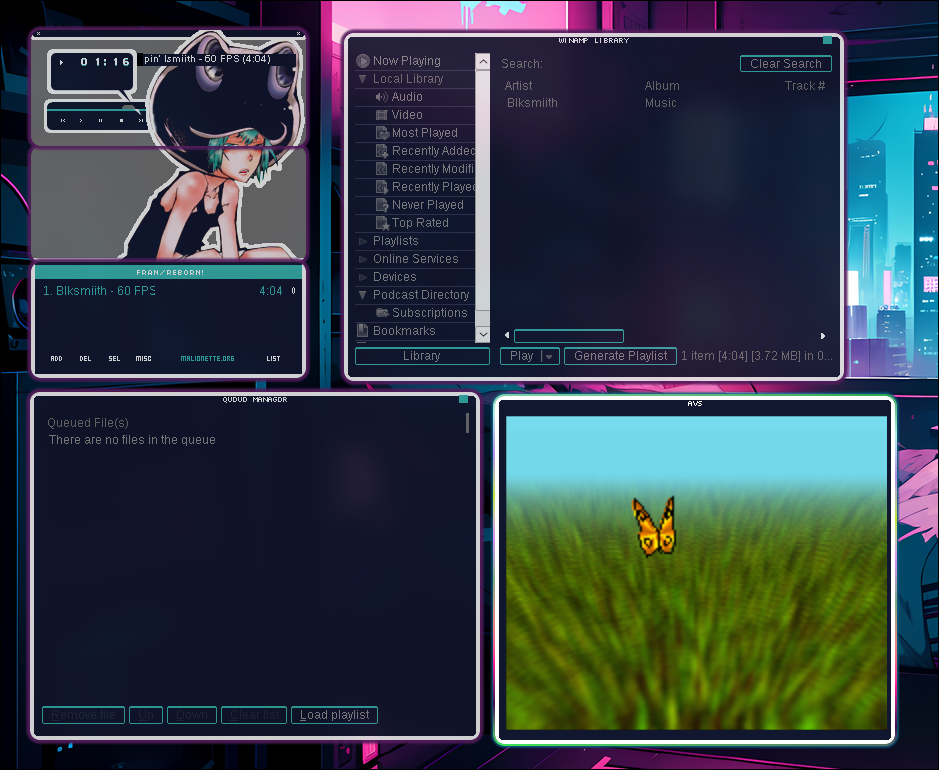Image resolution: width=939 pixels, height=770 pixels.
Task: Click the Recently Played view icon
Action: point(382,187)
